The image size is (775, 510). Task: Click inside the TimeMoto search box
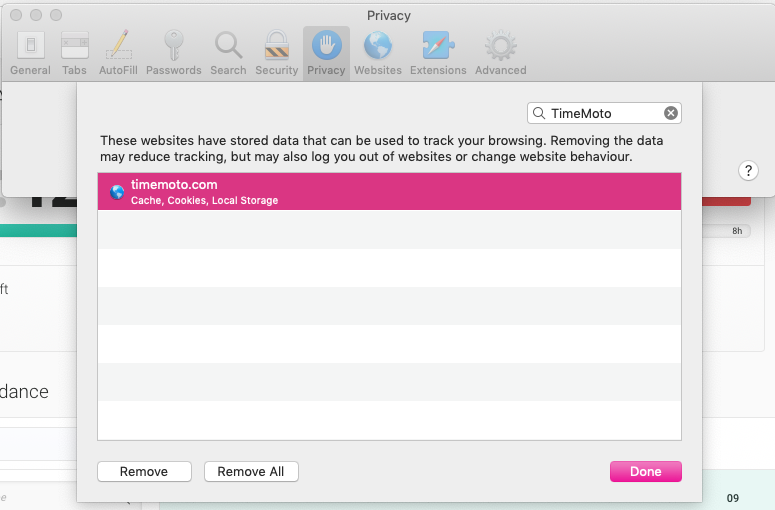[604, 113]
